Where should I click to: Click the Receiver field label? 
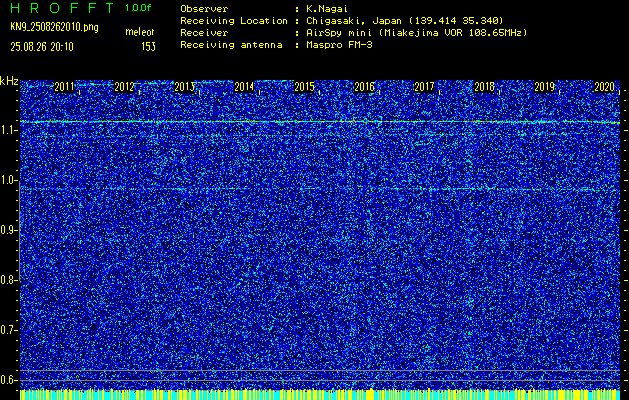point(204,32)
